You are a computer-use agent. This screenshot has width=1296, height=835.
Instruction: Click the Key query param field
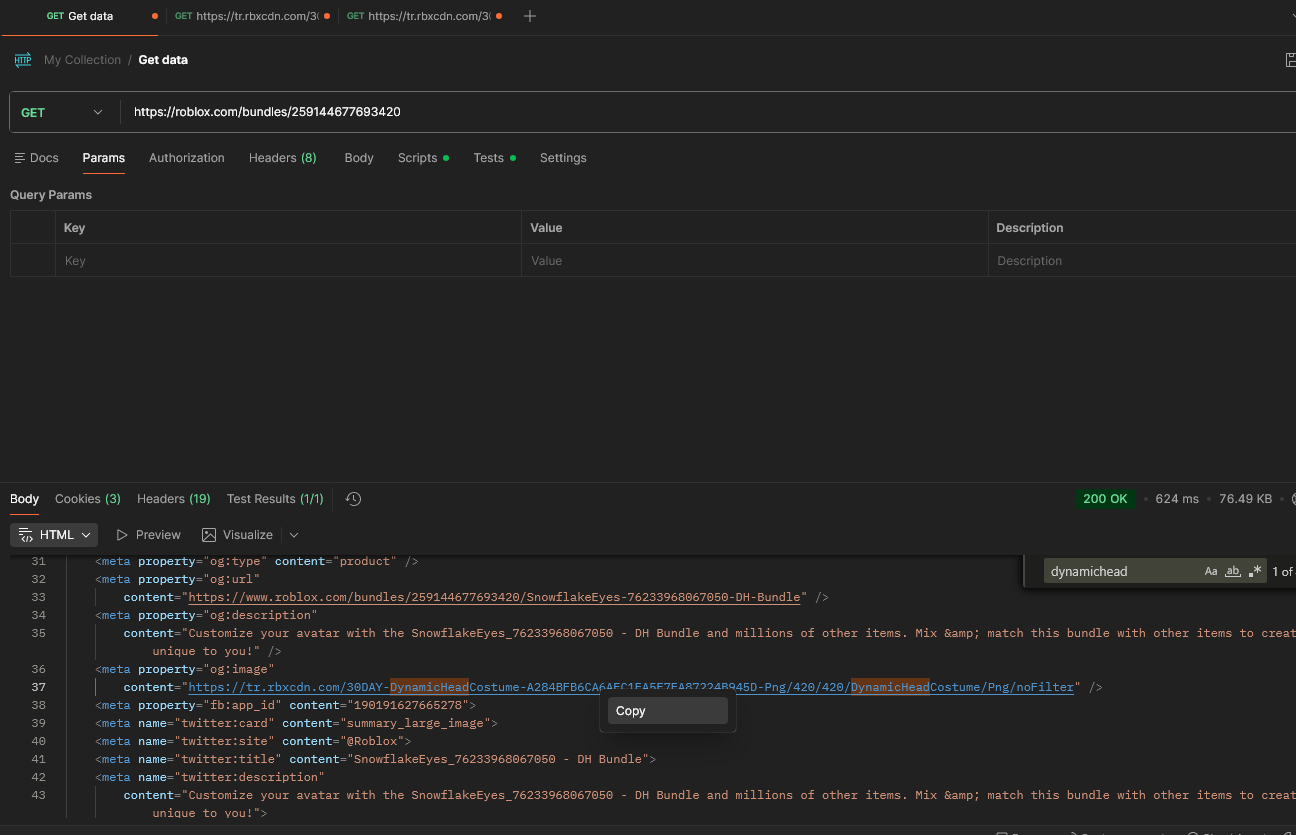point(287,261)
